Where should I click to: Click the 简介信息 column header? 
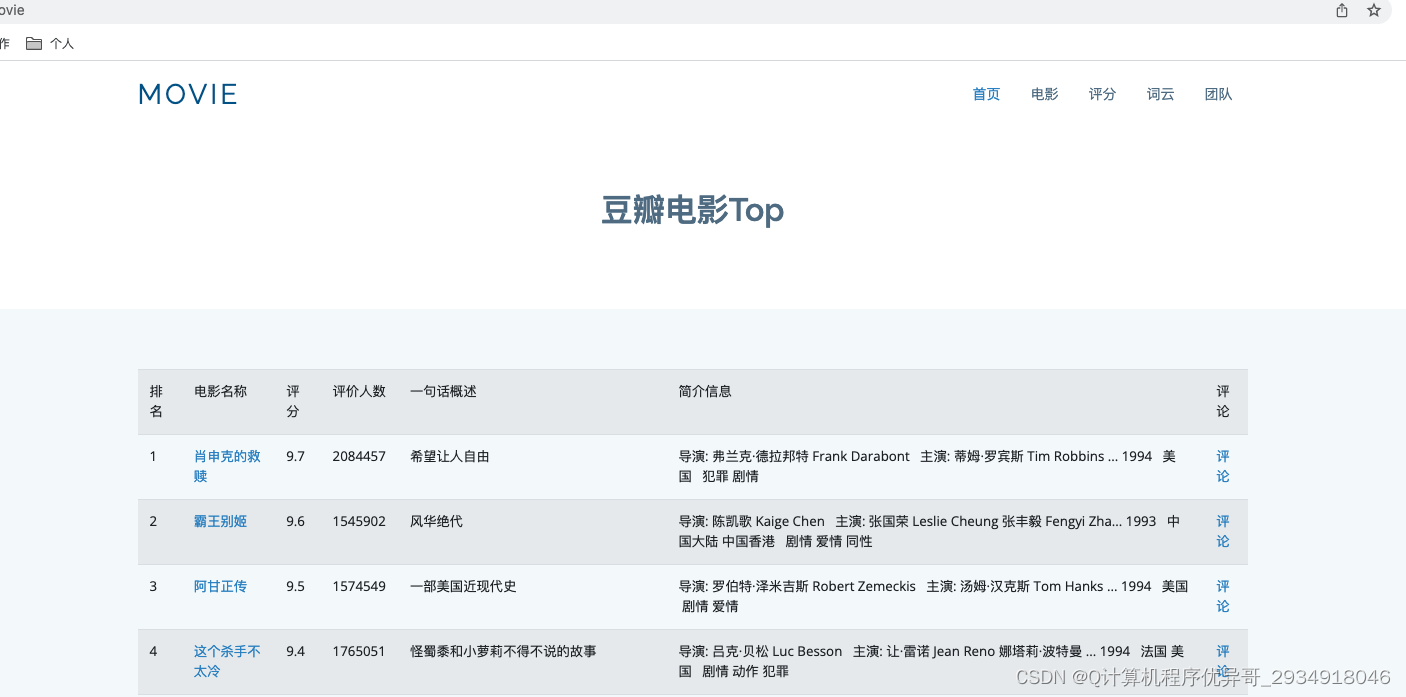point(705,391)
